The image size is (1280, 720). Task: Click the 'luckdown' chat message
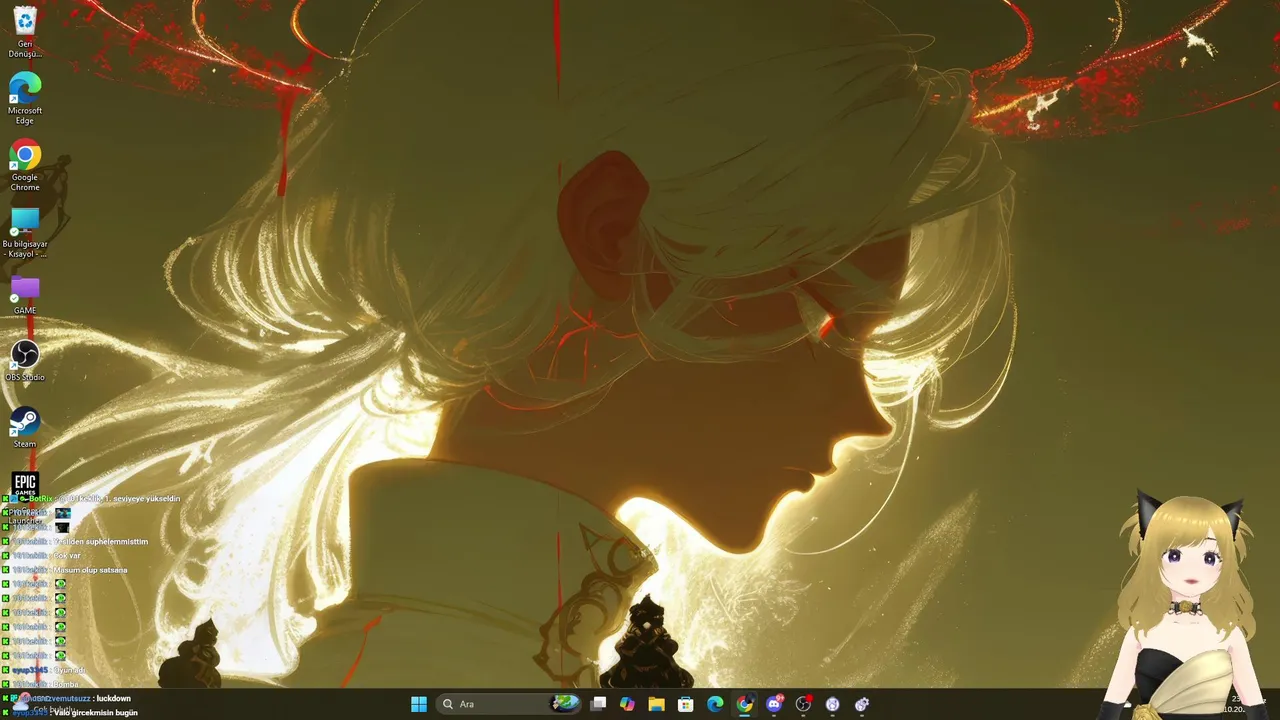[x=113, y=698]
